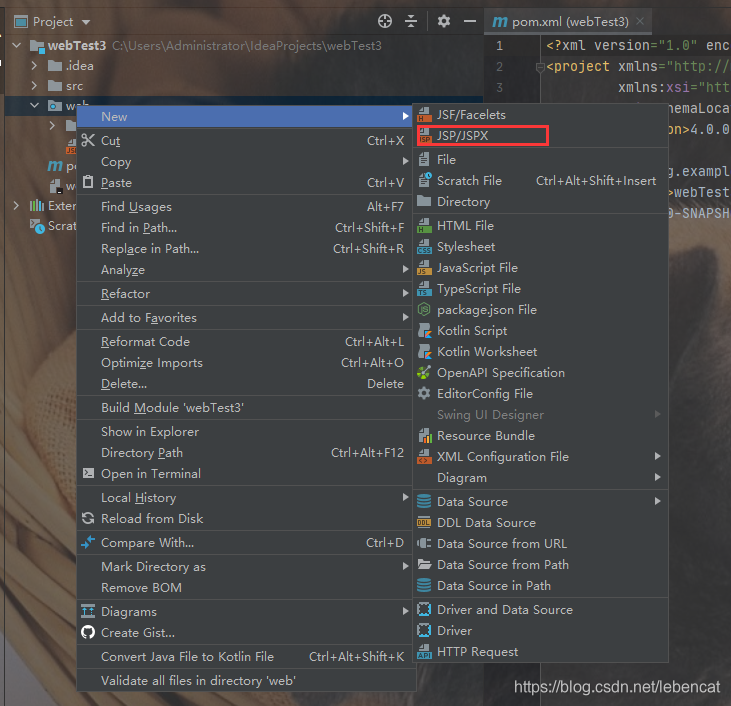731x706 pixels.
Task: Choose Cut from context menu
Action: 245,140
